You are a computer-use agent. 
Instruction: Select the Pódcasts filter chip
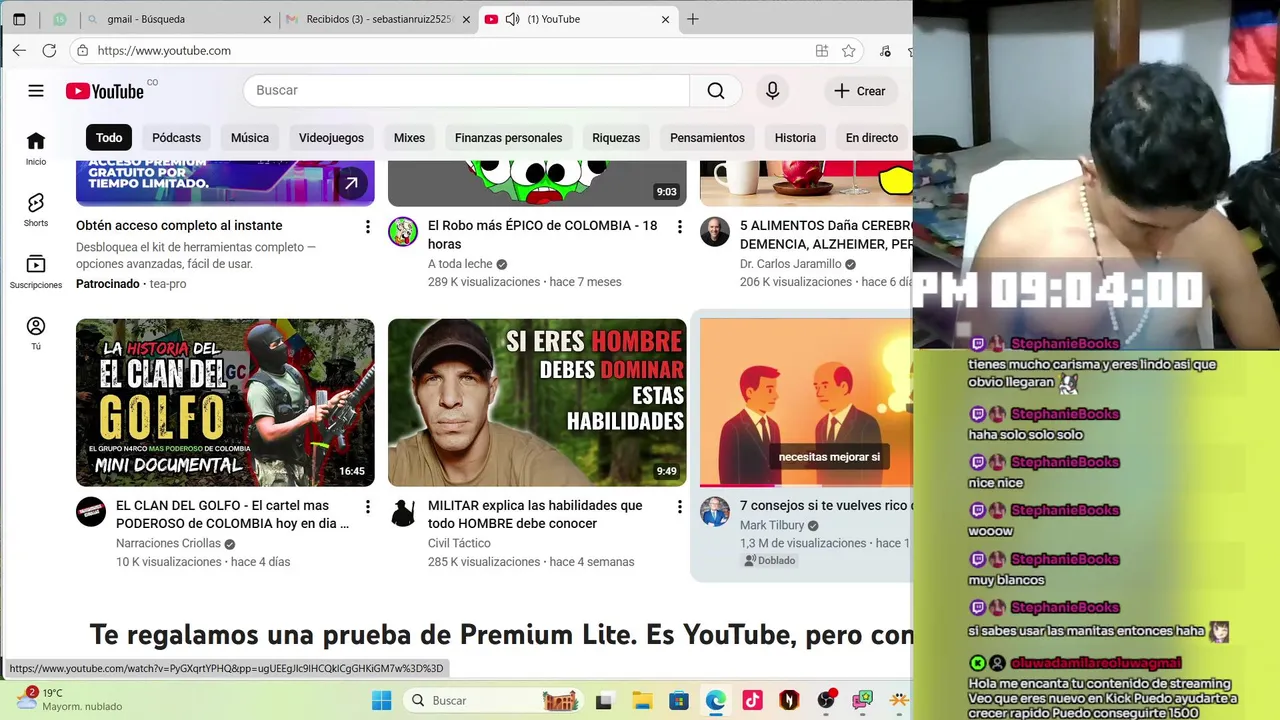point(176,138)
